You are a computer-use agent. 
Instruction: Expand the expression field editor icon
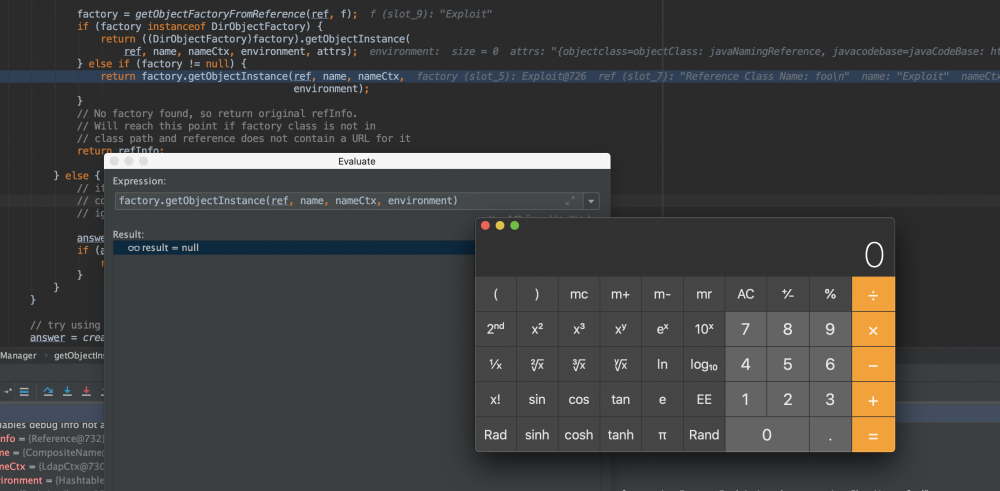click(x=571, y=201)
